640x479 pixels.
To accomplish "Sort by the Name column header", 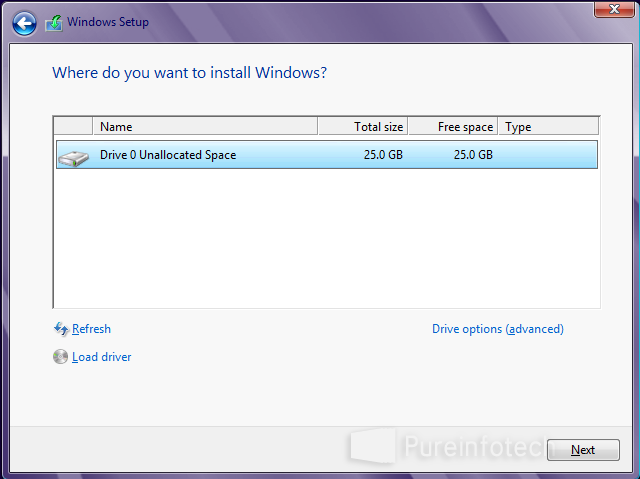I will coord(205,126).
